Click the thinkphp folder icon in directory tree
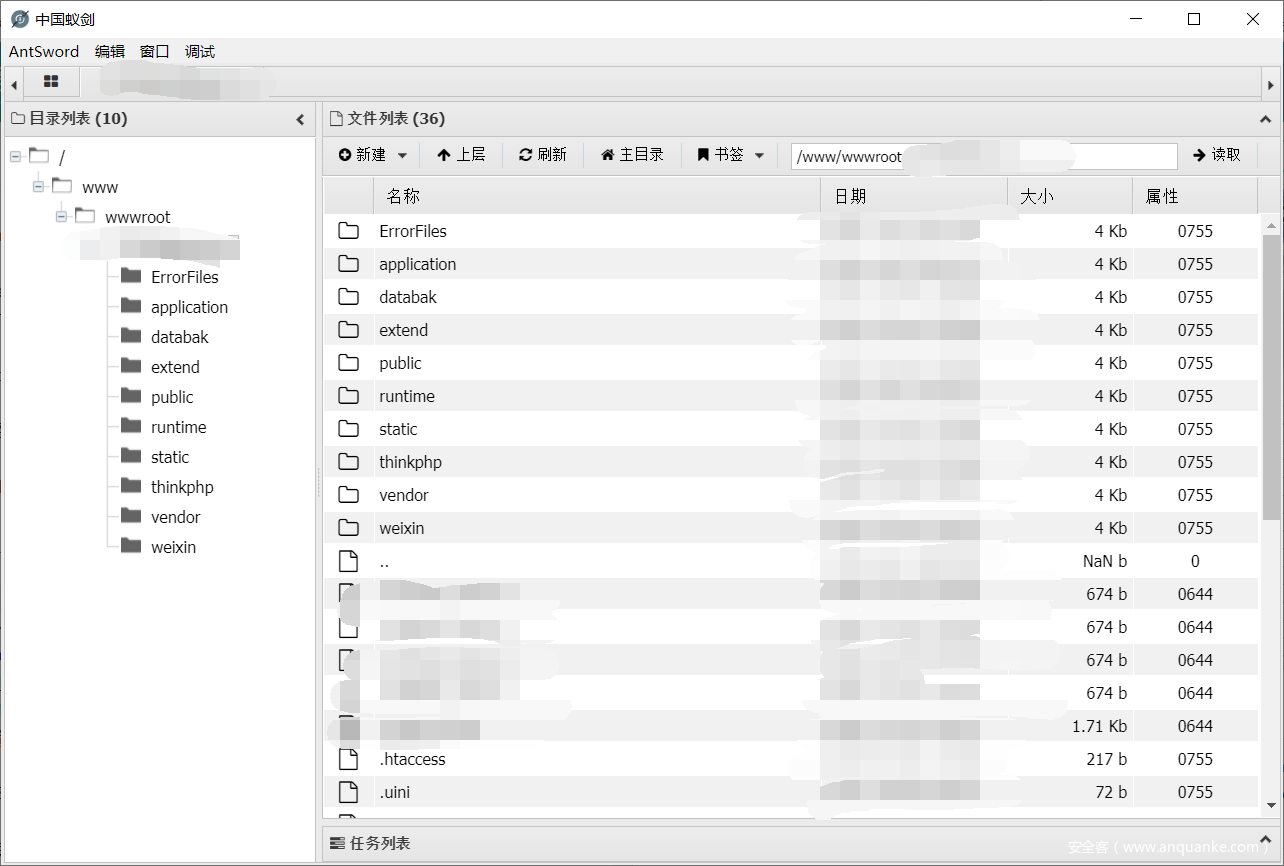The width and height of the screenshot is (1284, 866). click(131, 486)
